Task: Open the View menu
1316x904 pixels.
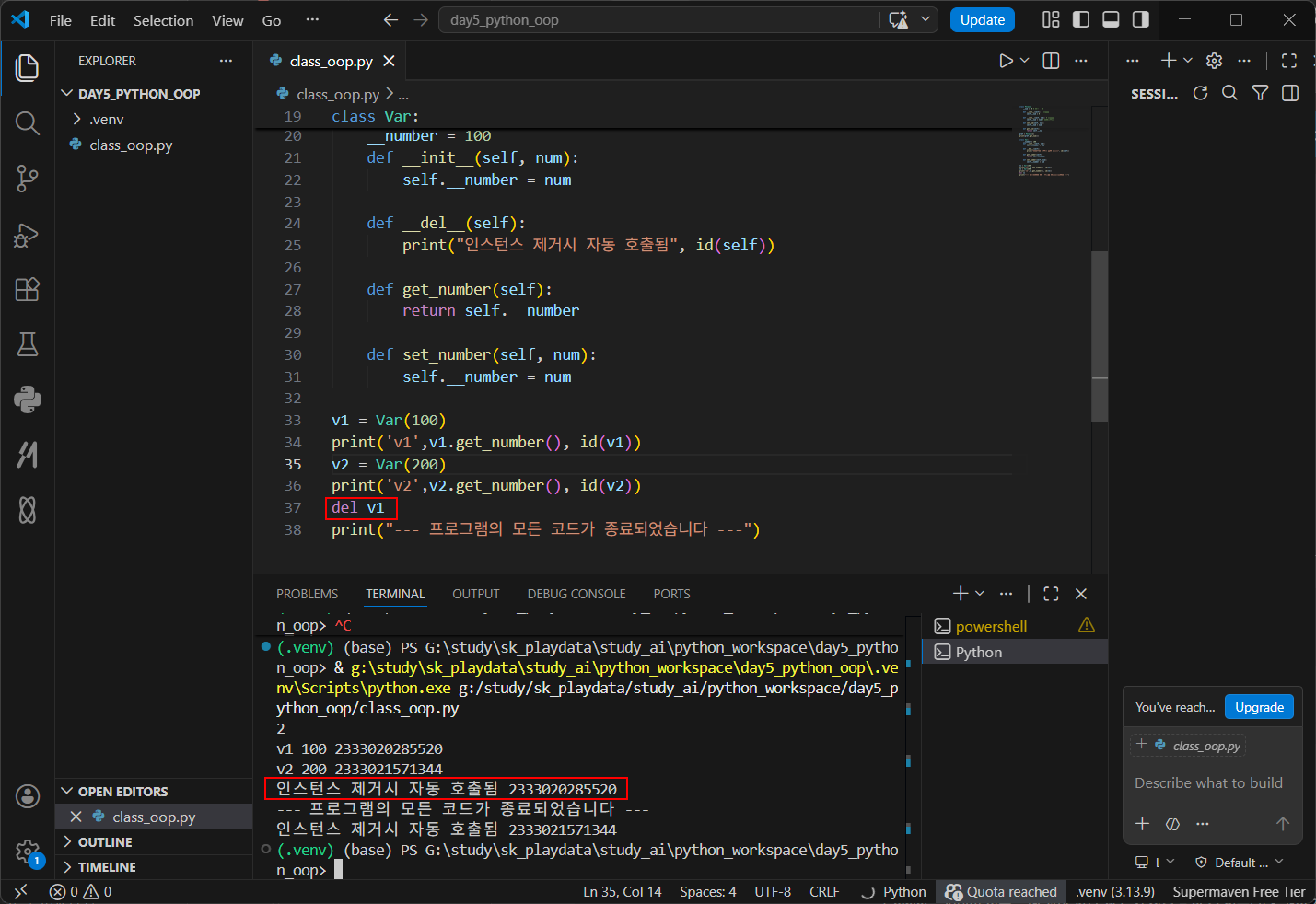Action: point(227,20)
